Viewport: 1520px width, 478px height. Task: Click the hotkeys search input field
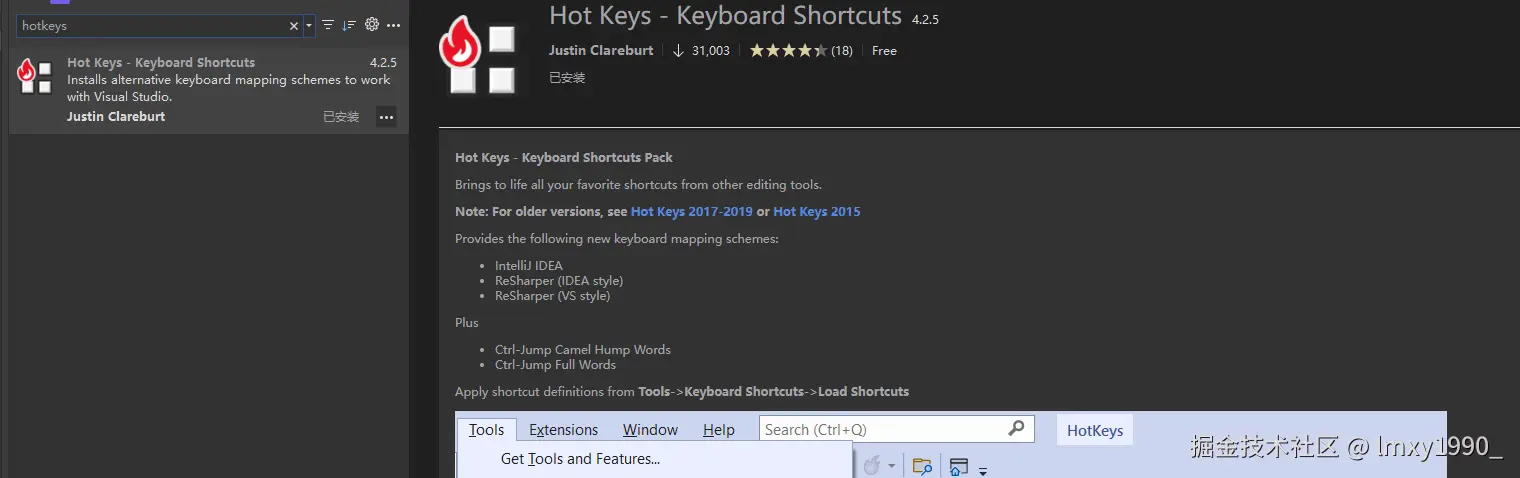click(158, 26)
